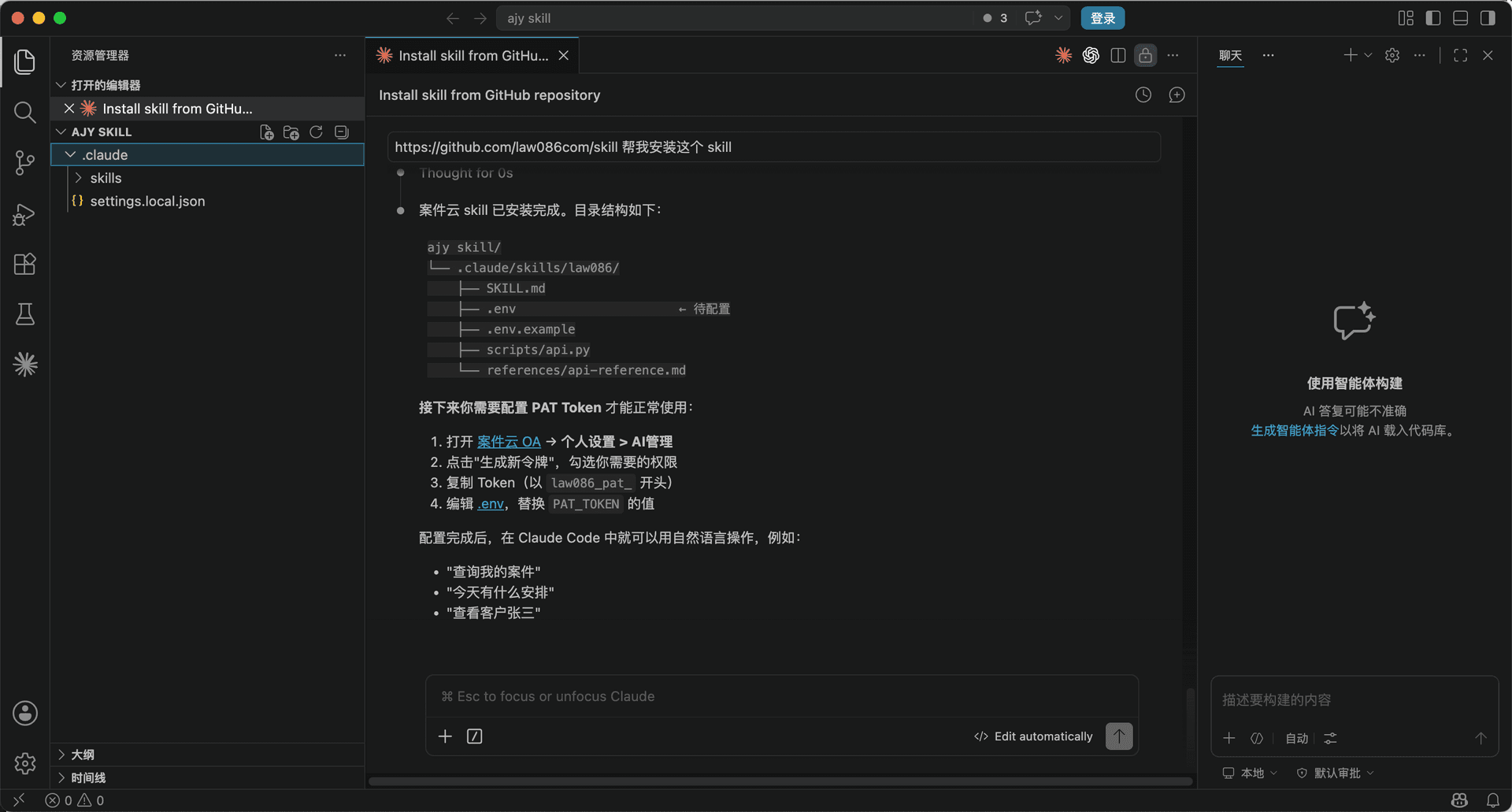
Task: Open chat dropdown in title bar
Action: coord(1058,18)
